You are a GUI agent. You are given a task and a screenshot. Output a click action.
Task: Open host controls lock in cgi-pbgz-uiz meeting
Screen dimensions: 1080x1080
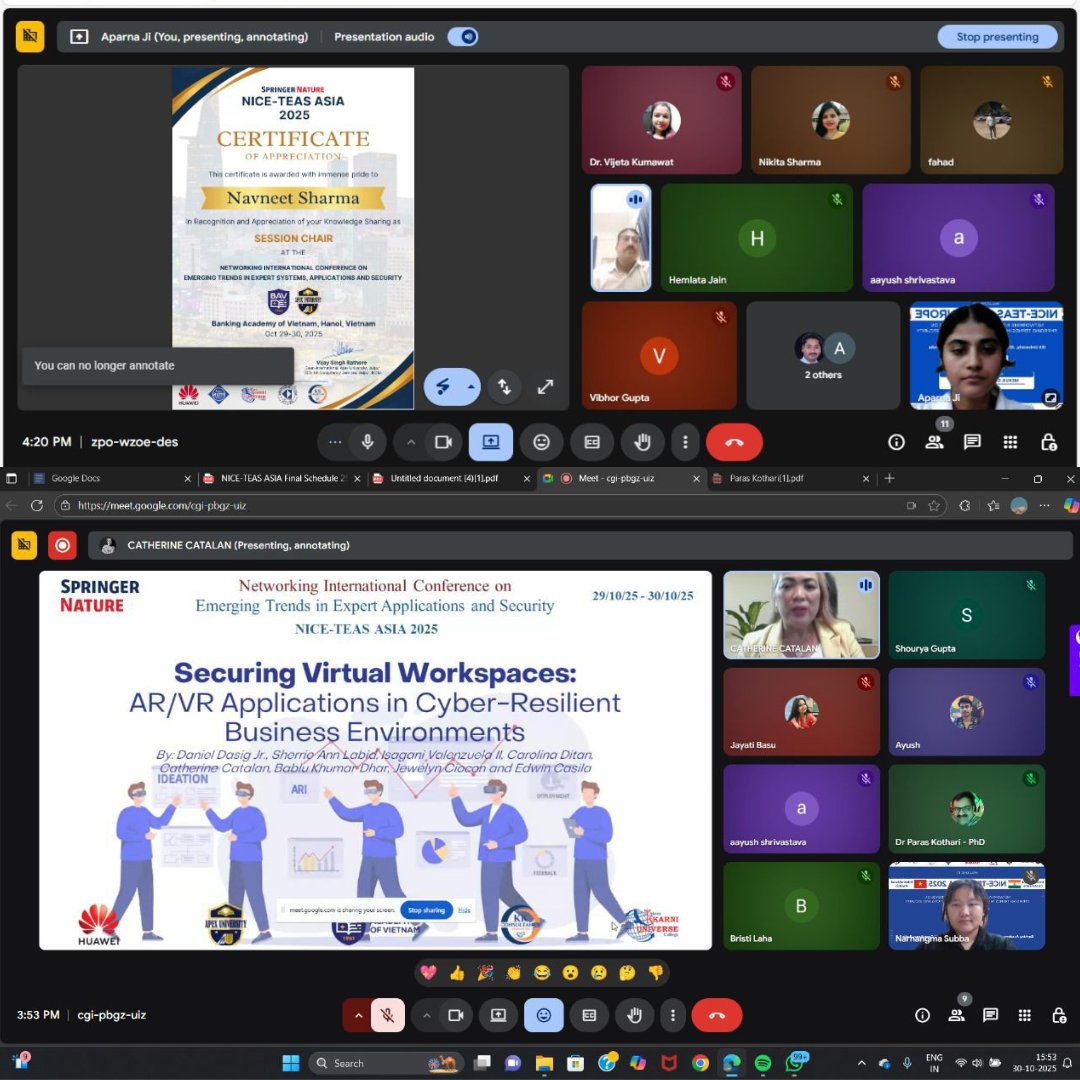click(1059, 1015)
